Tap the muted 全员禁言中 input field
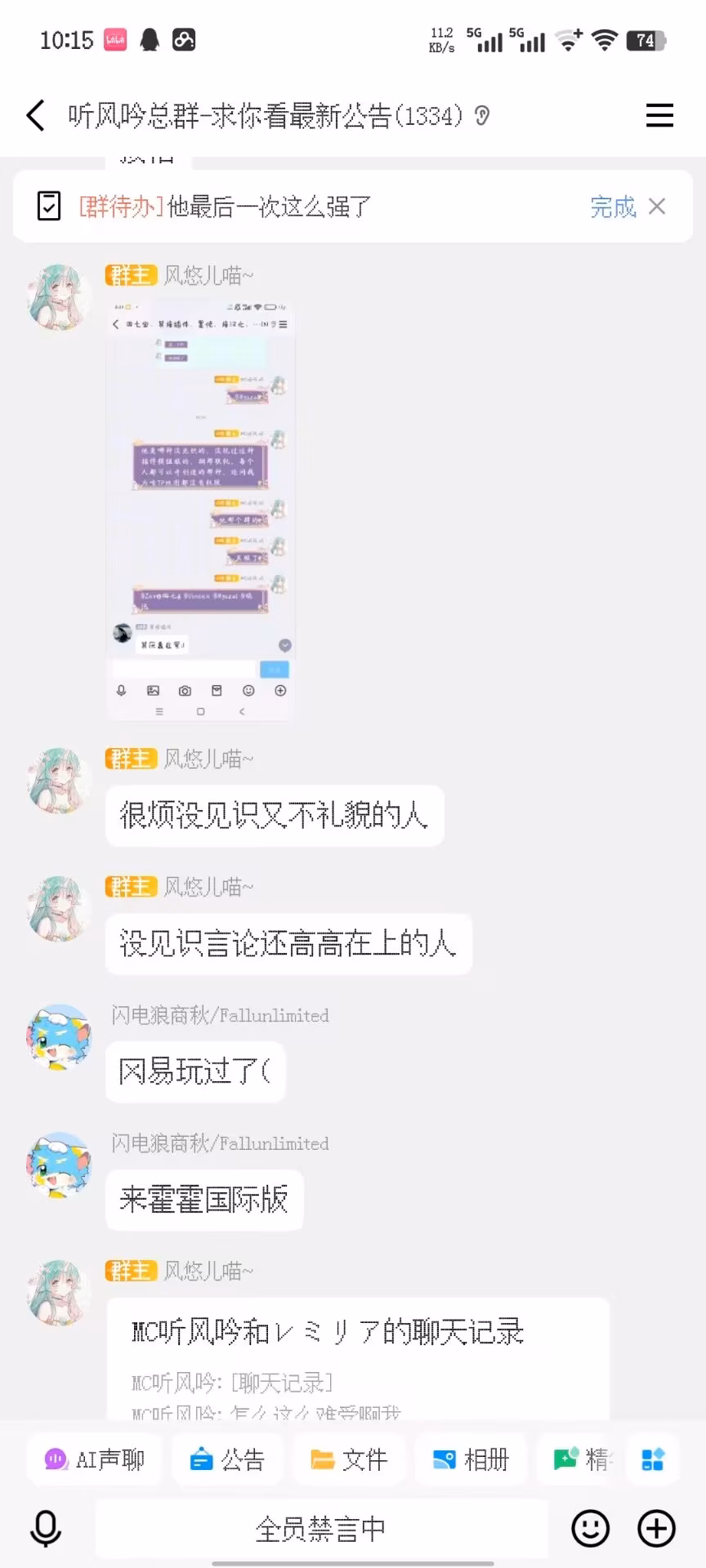The height and width of the screenshot is (1568, 706). point(321,1528)
